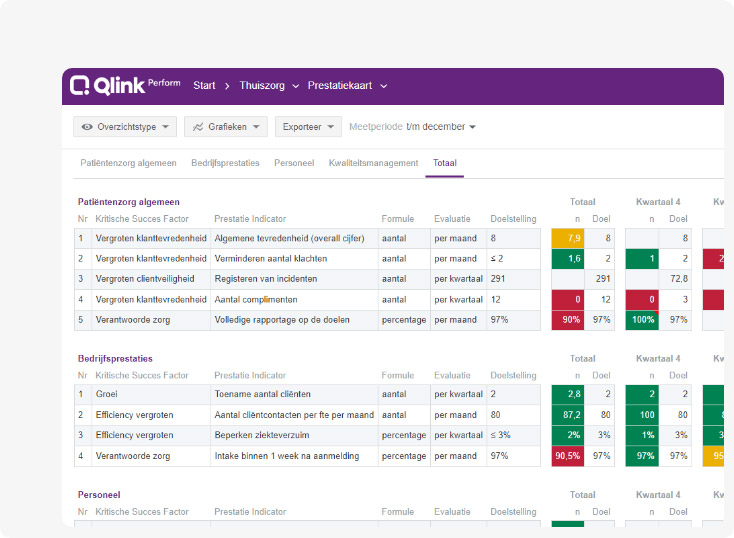Screen dimensions: 734x538
Task: Click red 0 total cell for Aantal complimenten
Action: pyautogui.click(x=568, y=300)
